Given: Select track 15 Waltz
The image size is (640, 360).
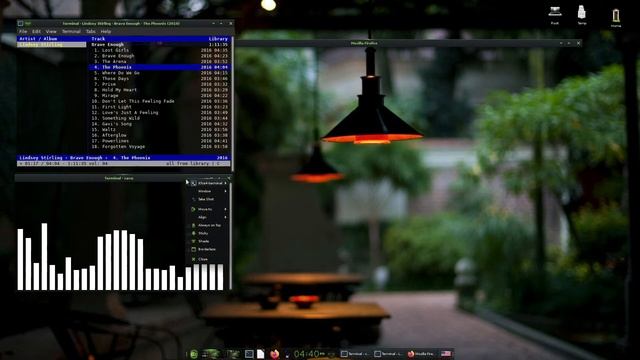Looking at the screenshot, I should click(160, 129).
